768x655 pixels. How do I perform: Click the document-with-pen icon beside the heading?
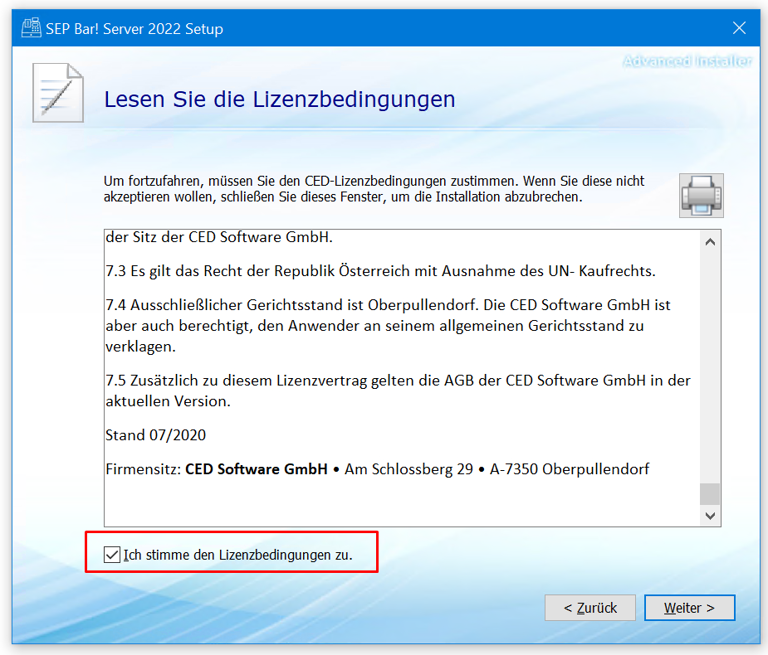coord(58,93)
